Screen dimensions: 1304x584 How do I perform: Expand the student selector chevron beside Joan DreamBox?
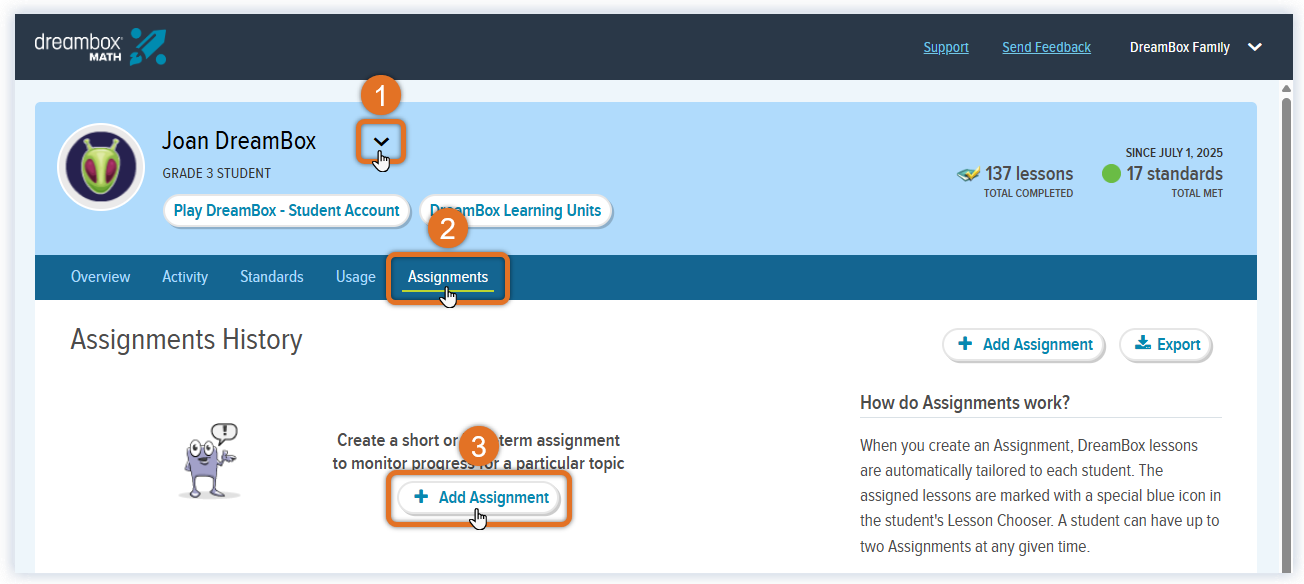point(381,141)
